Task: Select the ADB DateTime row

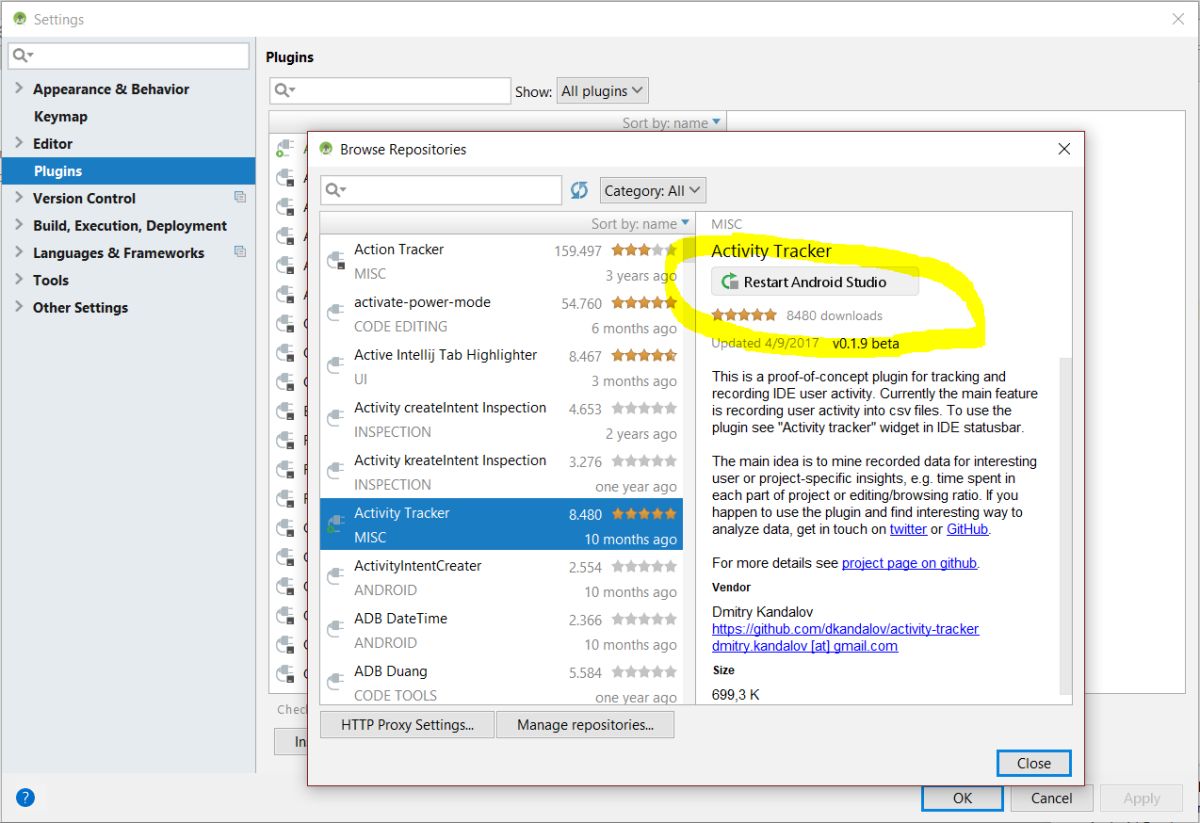Action: point(501,631)
